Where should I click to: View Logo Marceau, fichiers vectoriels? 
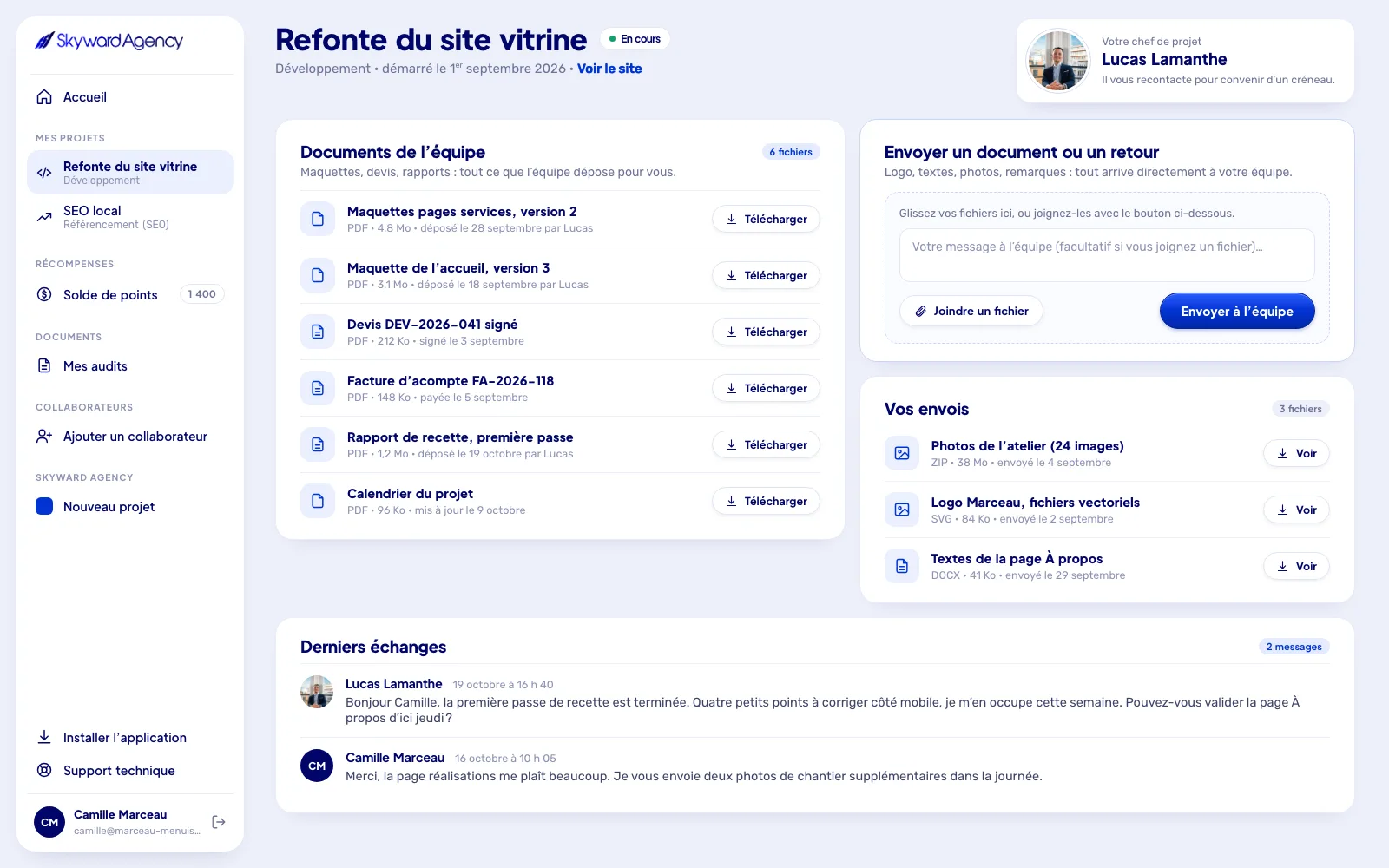(1296, 510)
